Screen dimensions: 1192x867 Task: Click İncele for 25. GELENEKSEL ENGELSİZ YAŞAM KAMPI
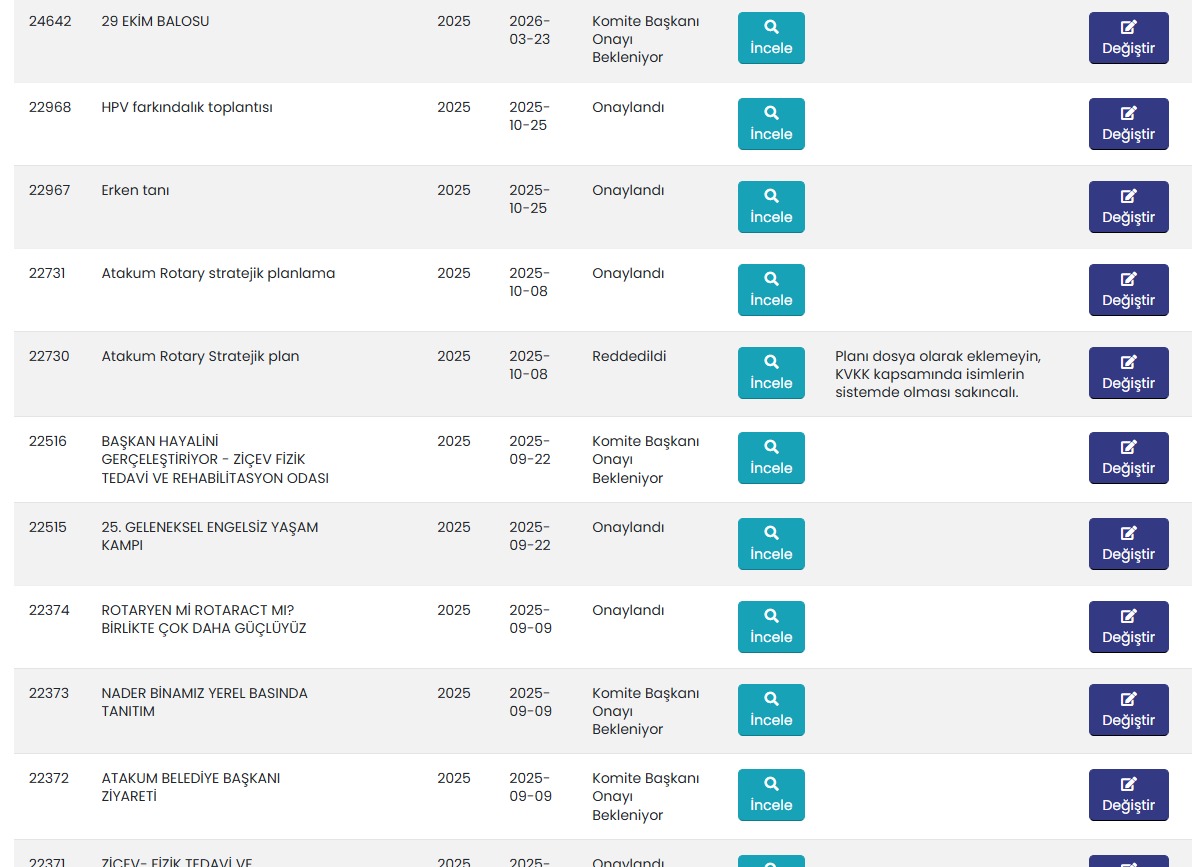[x=771, y=544]
